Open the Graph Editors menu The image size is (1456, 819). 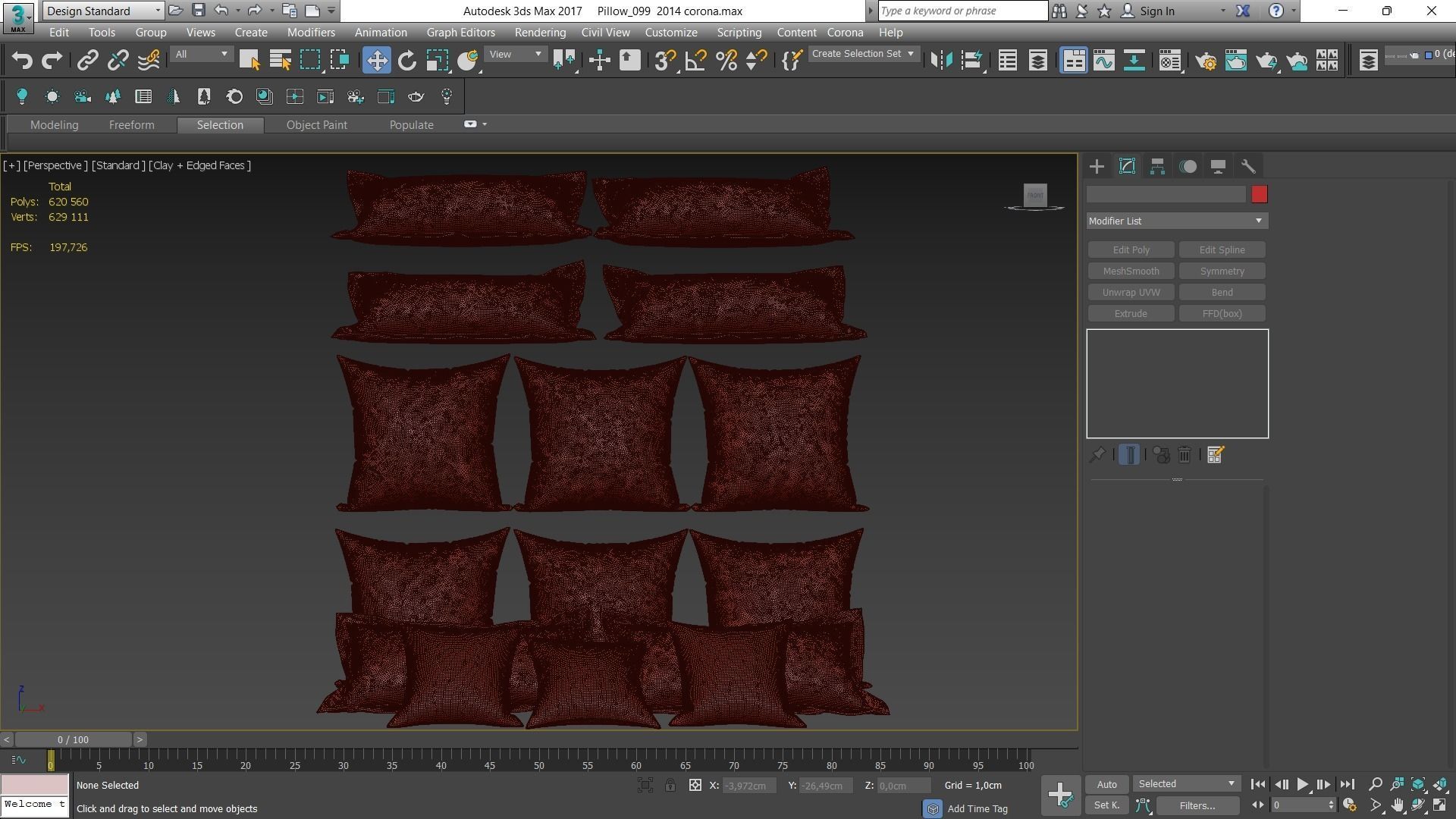[x=460, y=33]
